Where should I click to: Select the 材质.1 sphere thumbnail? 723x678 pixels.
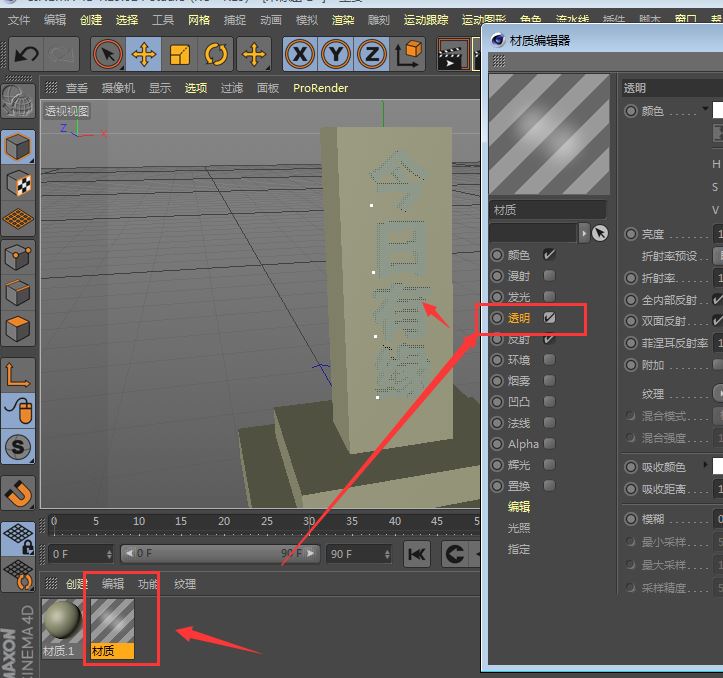click(x=62, y=621)
